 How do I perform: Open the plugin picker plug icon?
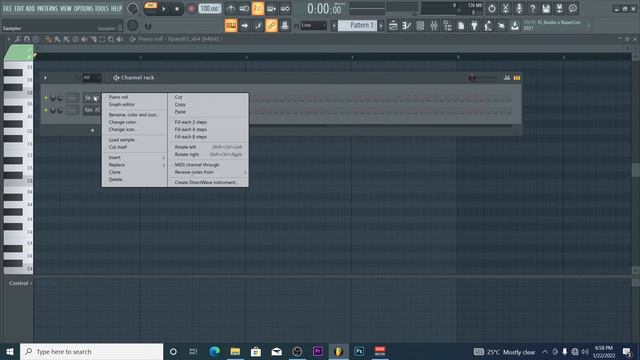click(474, 26)
